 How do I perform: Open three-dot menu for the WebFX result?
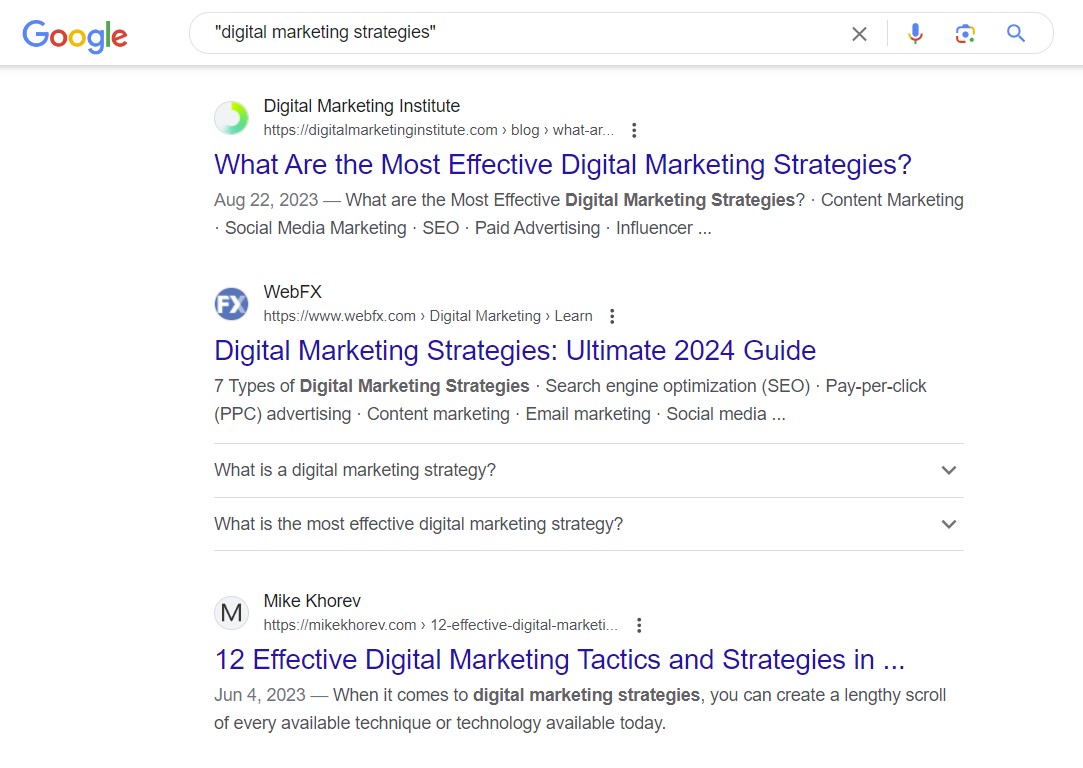click(x=611, y=315)
